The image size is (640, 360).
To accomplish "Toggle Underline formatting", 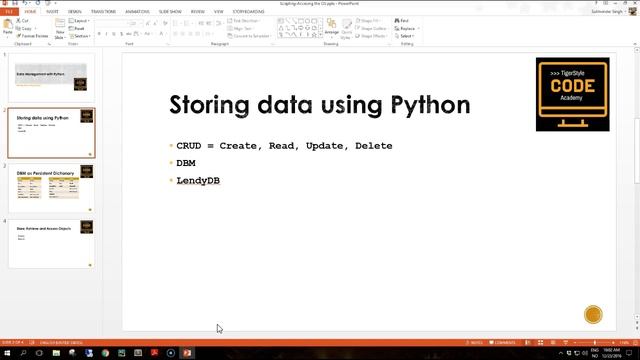I will [x=114, y=33].
